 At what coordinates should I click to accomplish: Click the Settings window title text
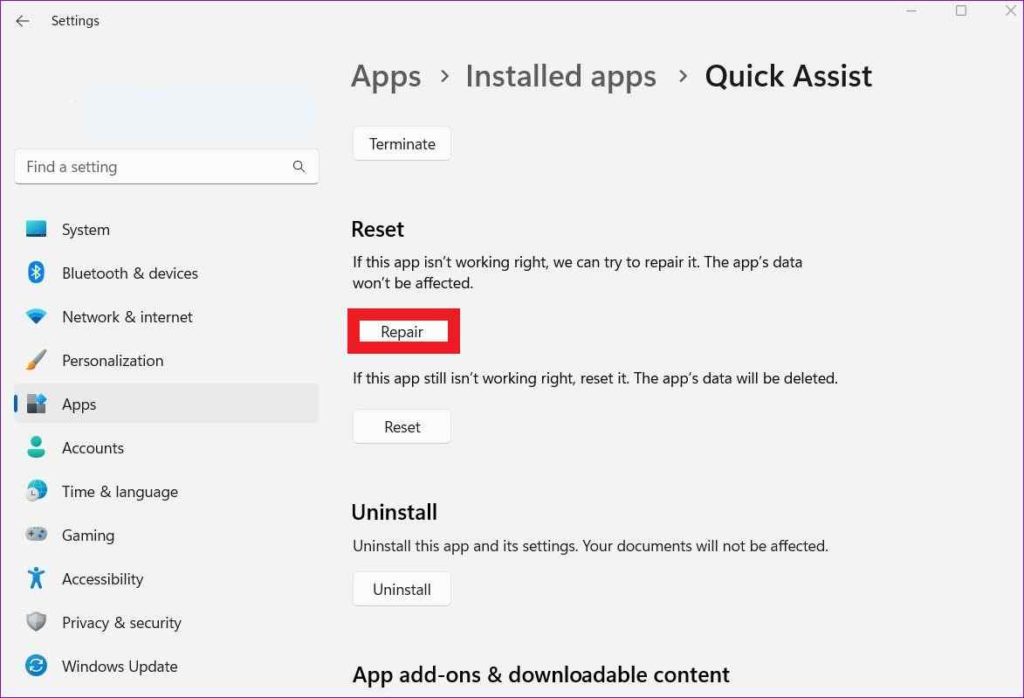[75, 21]
